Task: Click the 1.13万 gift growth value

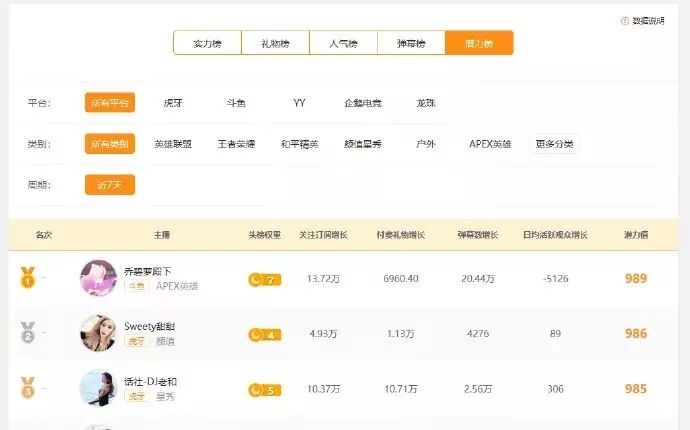Action: tap(401, 334)
